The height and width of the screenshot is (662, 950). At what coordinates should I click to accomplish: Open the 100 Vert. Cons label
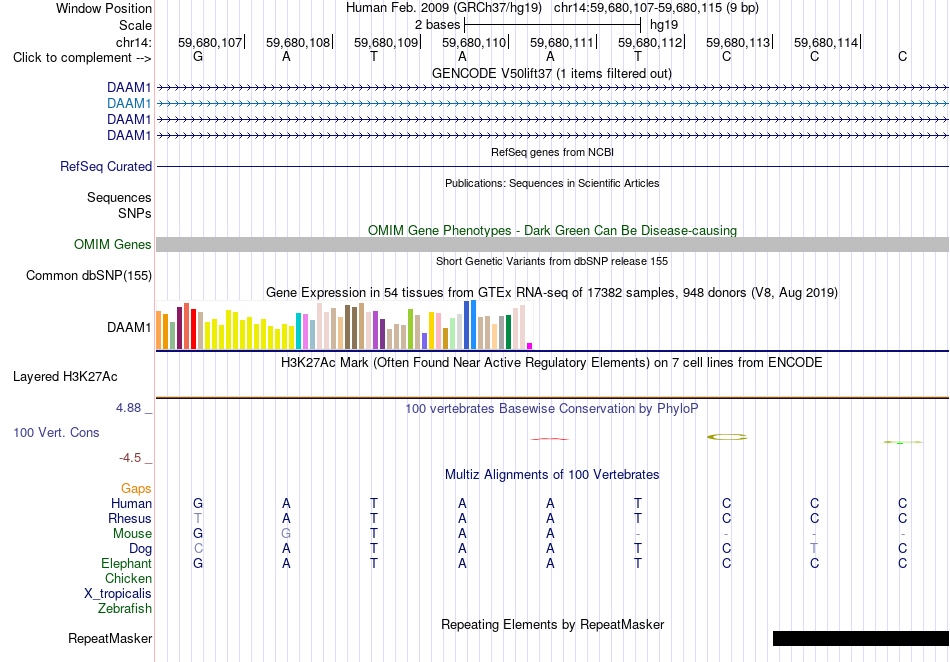56,432
